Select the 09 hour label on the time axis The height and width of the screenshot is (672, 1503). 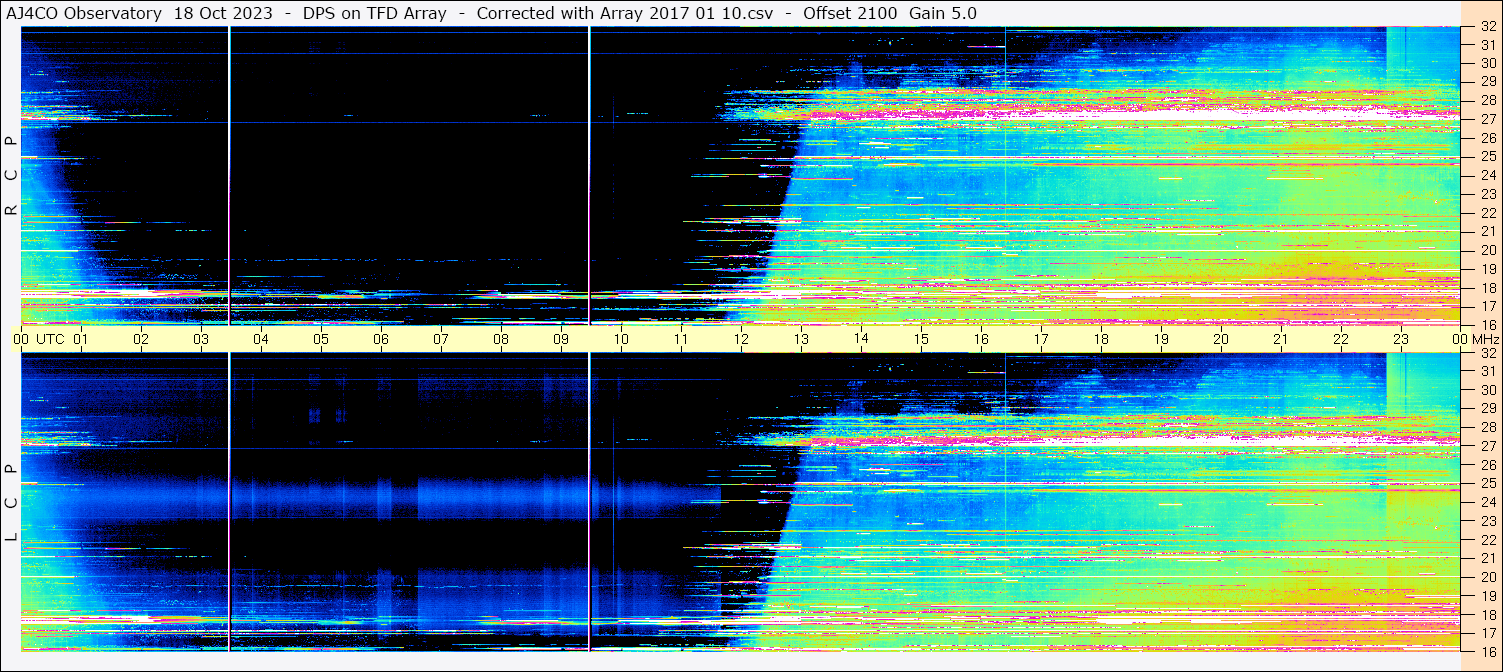pyautogui.click(x=561, y=339)
